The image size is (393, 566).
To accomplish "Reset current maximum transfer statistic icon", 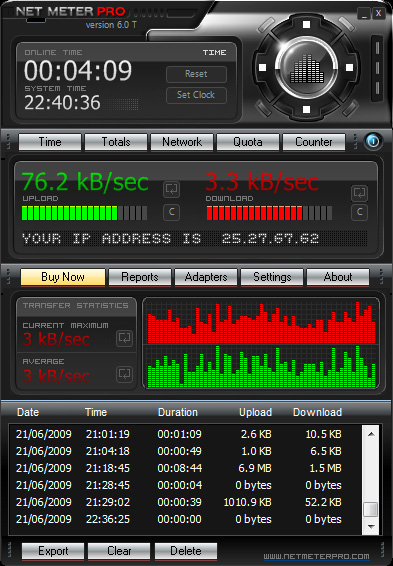I will point(125,338).
